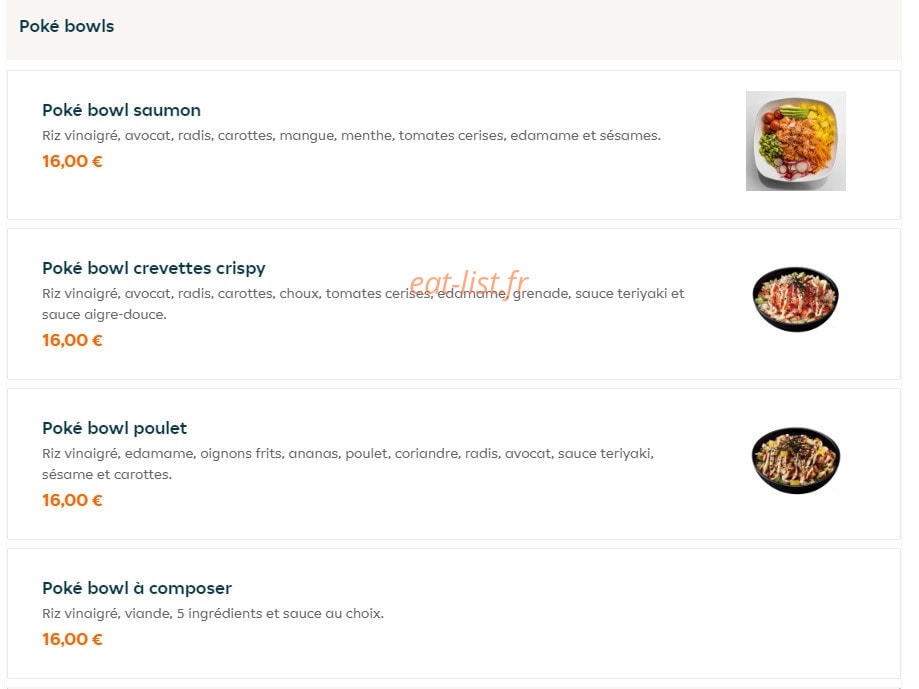Image resolution: width=919 pixels, height=689 pixels.
Task: Click the Poké bowl poulet picture
Action: (x=795, y=460)
